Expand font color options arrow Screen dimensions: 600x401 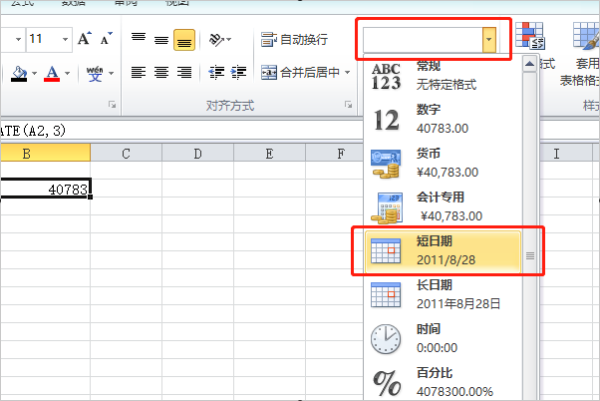pos(67,73)
